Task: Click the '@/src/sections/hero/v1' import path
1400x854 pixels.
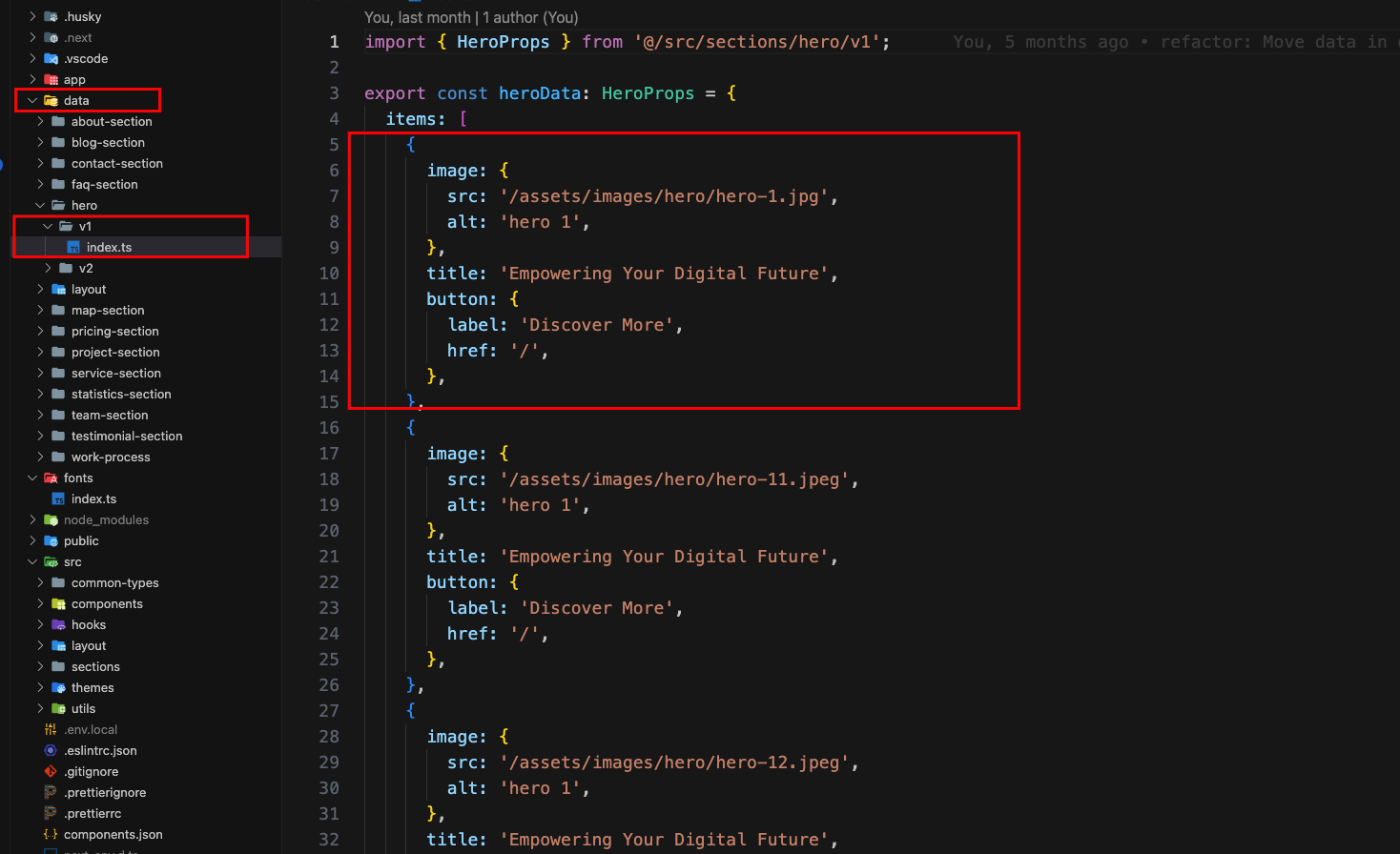Action: point(757,42)
